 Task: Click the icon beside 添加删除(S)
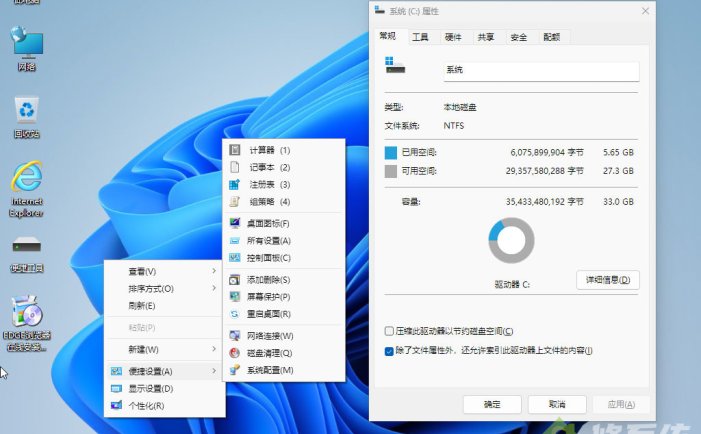click(x=235, y=279)
